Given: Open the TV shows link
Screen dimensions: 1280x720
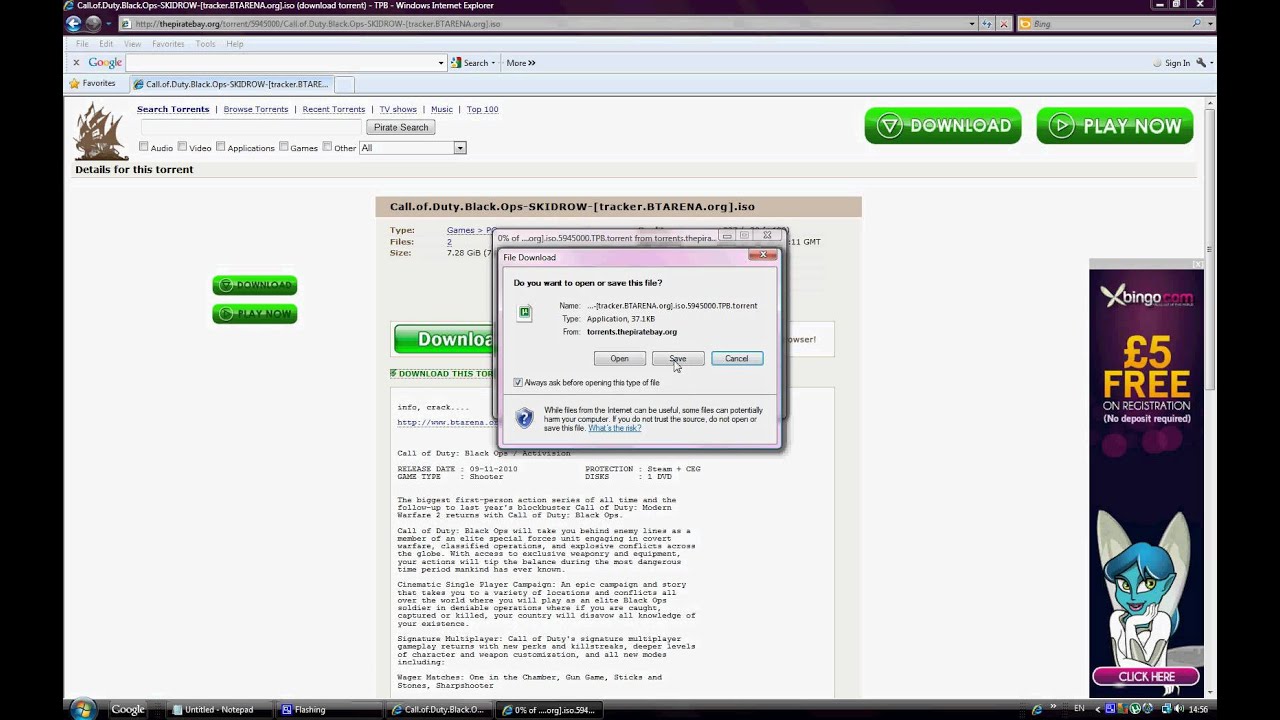Looking at the screenshot, I should click(x=398, y=109).
